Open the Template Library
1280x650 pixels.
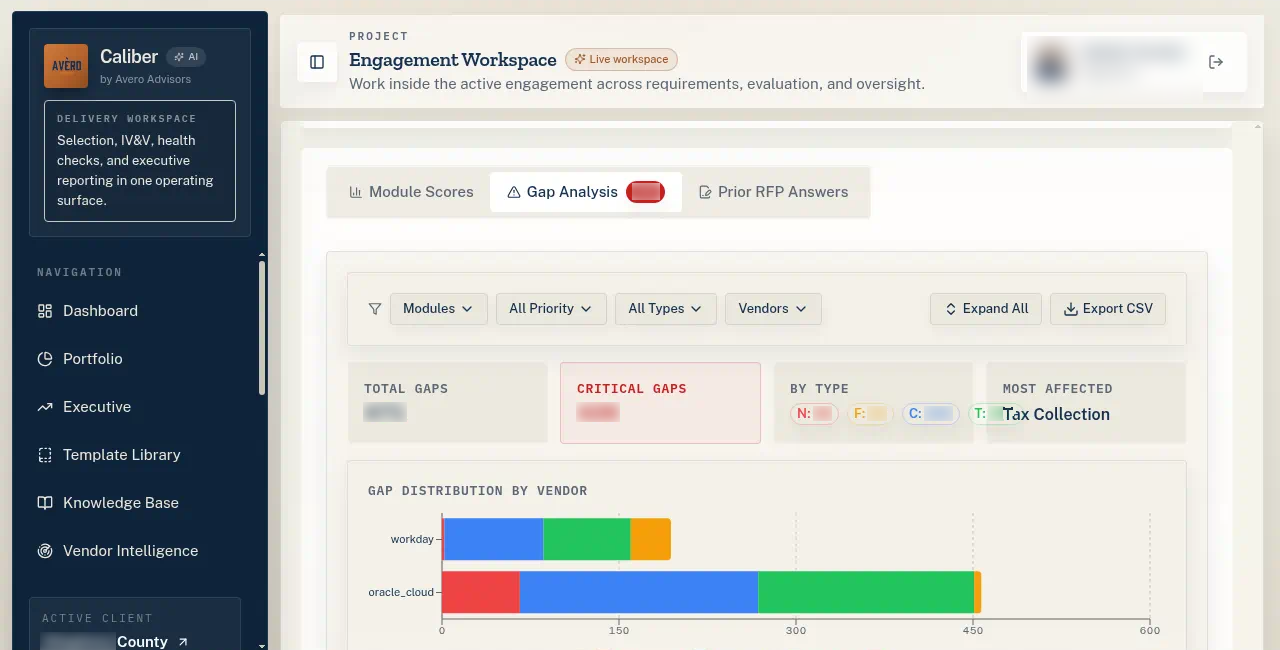pos(139,455)
